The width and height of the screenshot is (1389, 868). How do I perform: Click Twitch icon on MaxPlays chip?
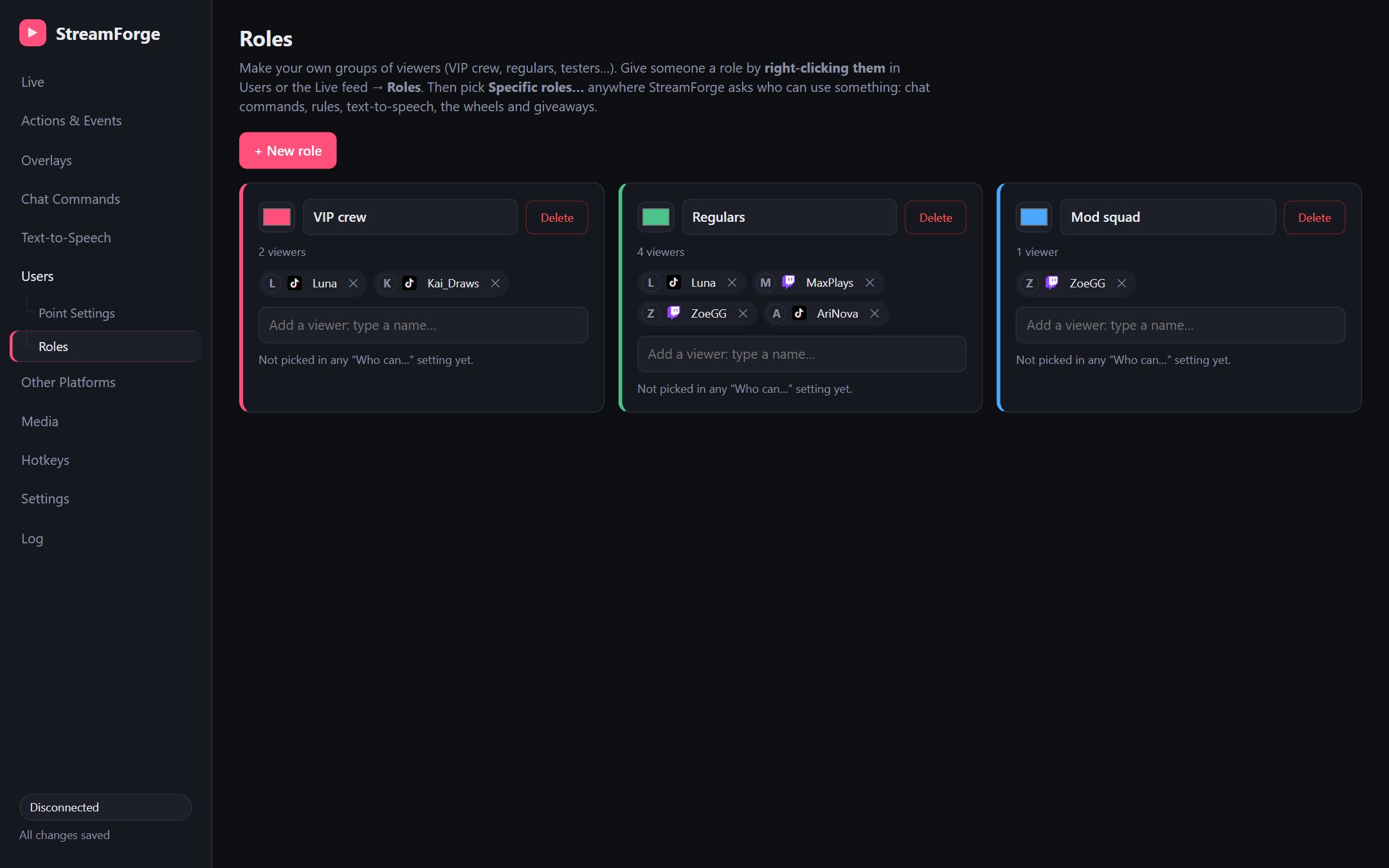(788, 282)
